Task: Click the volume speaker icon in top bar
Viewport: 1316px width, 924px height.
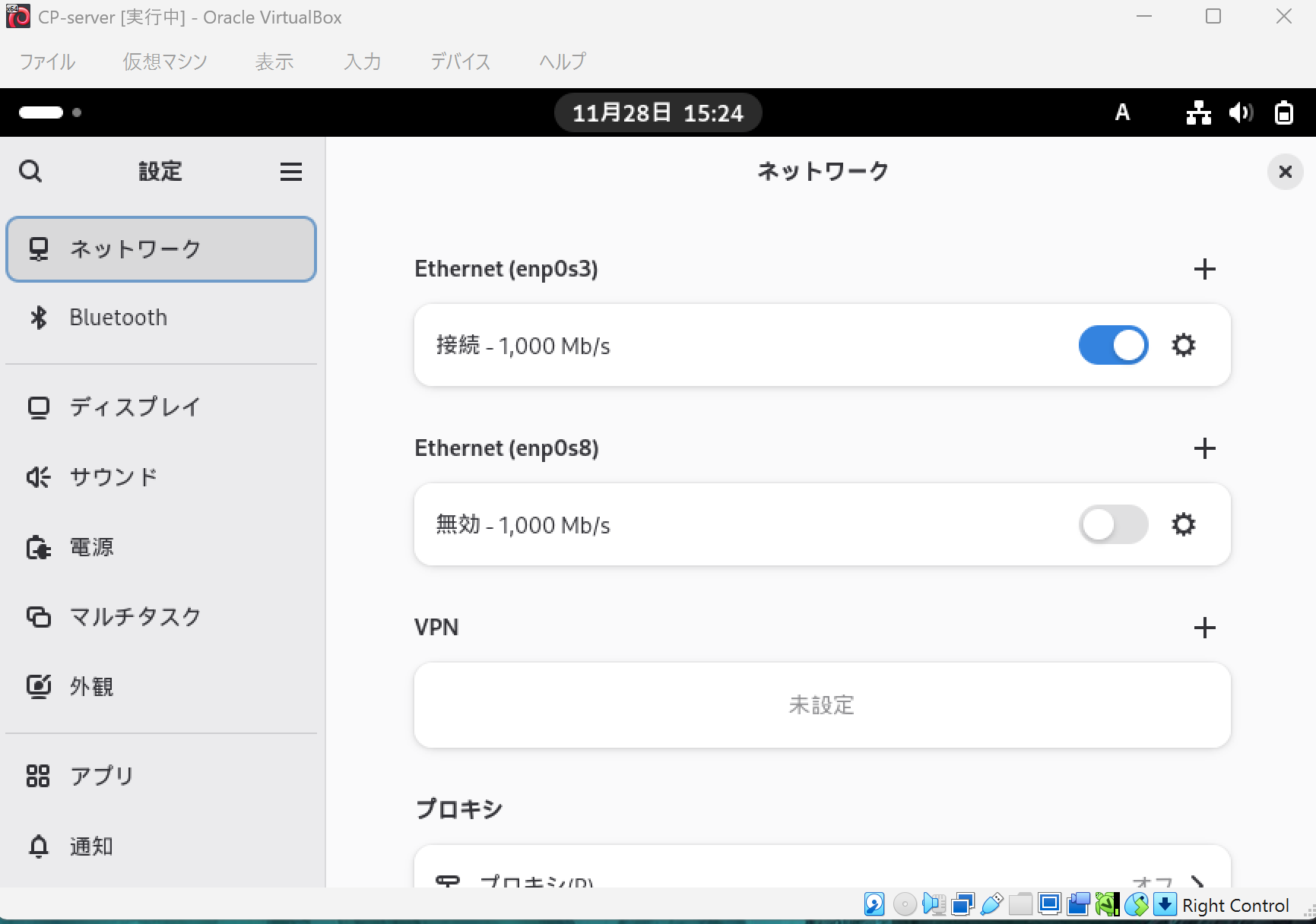Action: (x=1241, y=112)
